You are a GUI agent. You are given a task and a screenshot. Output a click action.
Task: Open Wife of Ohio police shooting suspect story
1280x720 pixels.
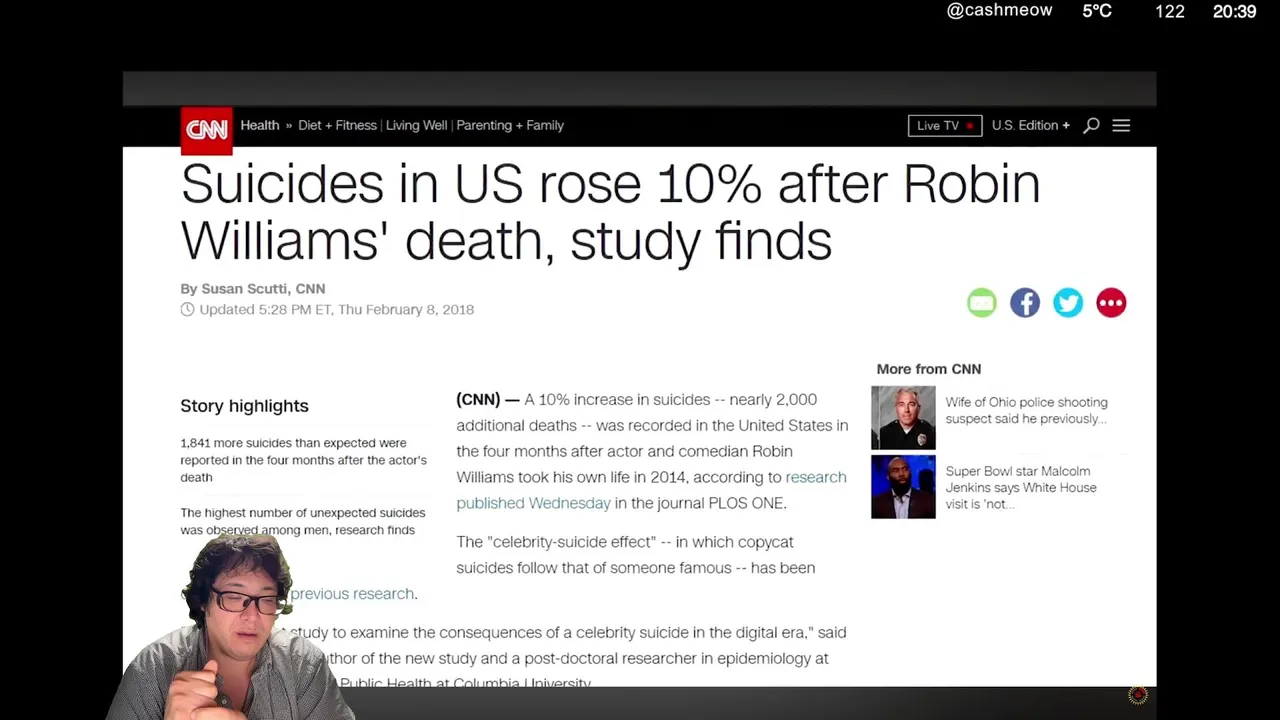coord(1026,410)
